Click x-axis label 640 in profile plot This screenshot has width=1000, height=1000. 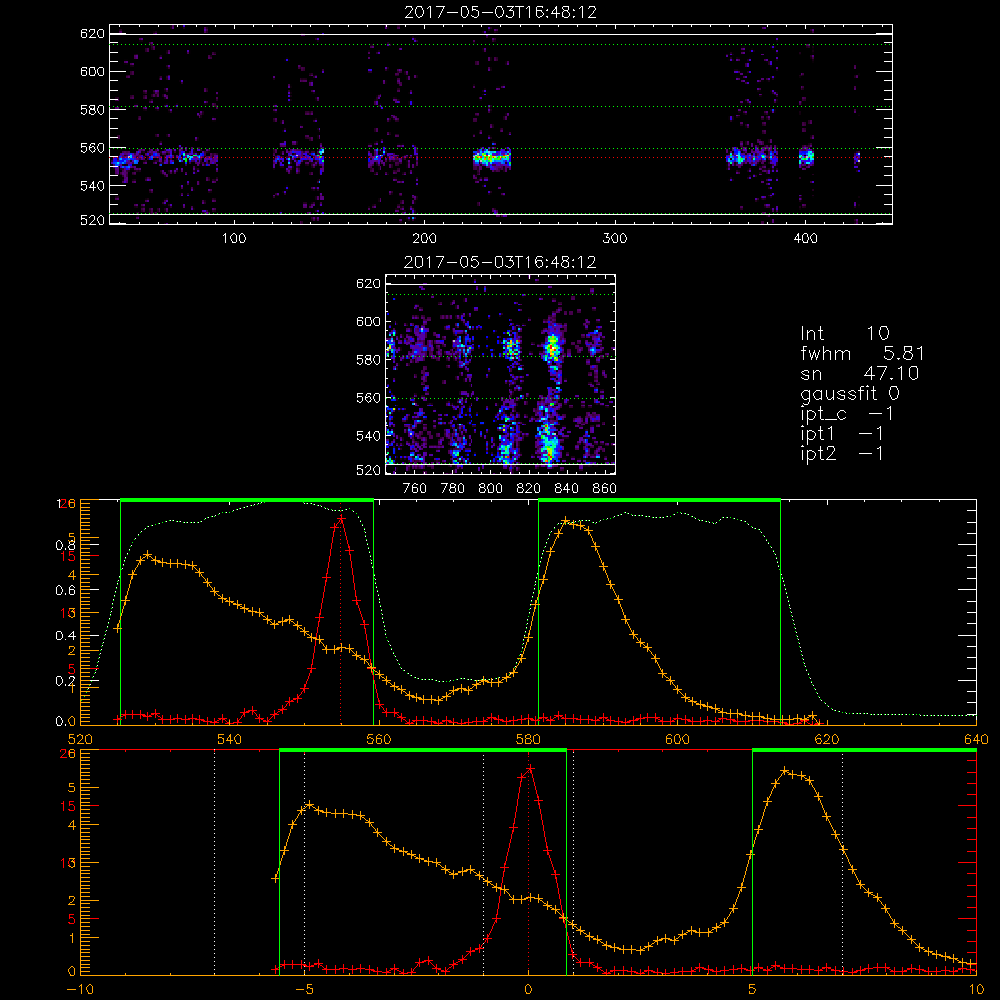[976, 739]
